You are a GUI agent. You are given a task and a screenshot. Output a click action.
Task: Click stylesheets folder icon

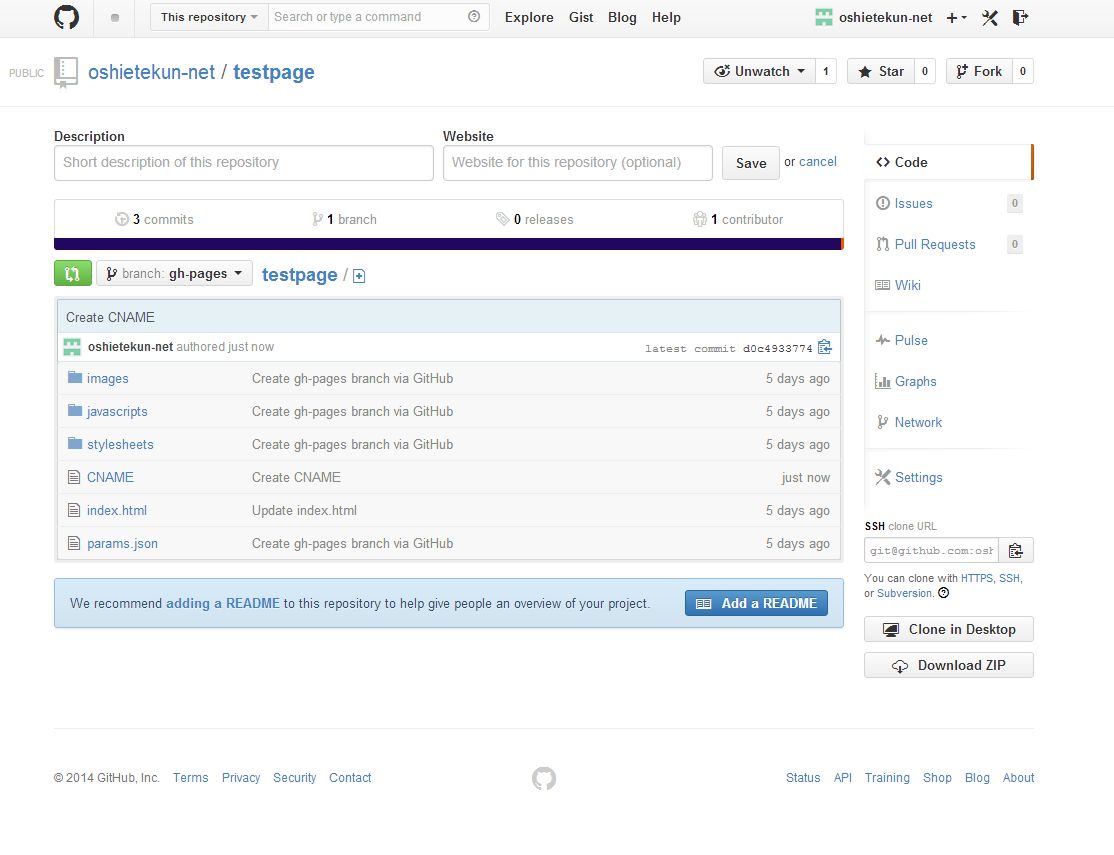75,443
